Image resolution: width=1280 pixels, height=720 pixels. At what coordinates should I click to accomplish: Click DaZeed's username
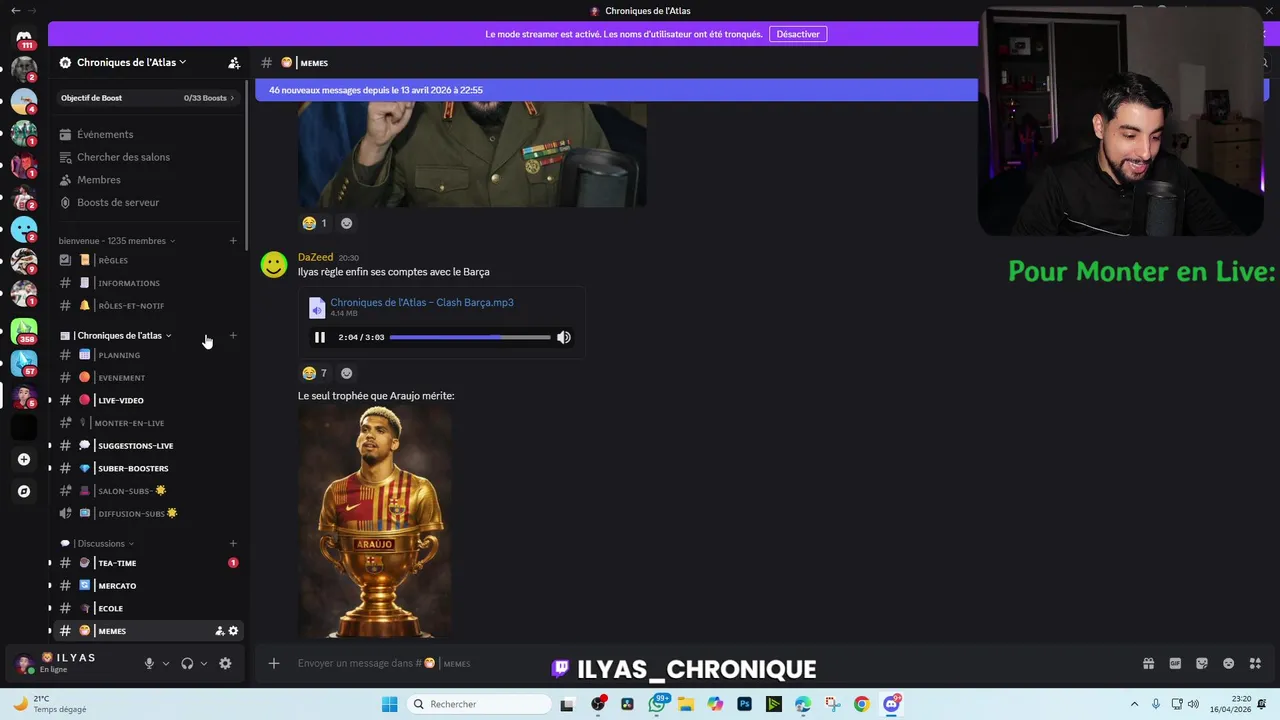pos(315,257)
